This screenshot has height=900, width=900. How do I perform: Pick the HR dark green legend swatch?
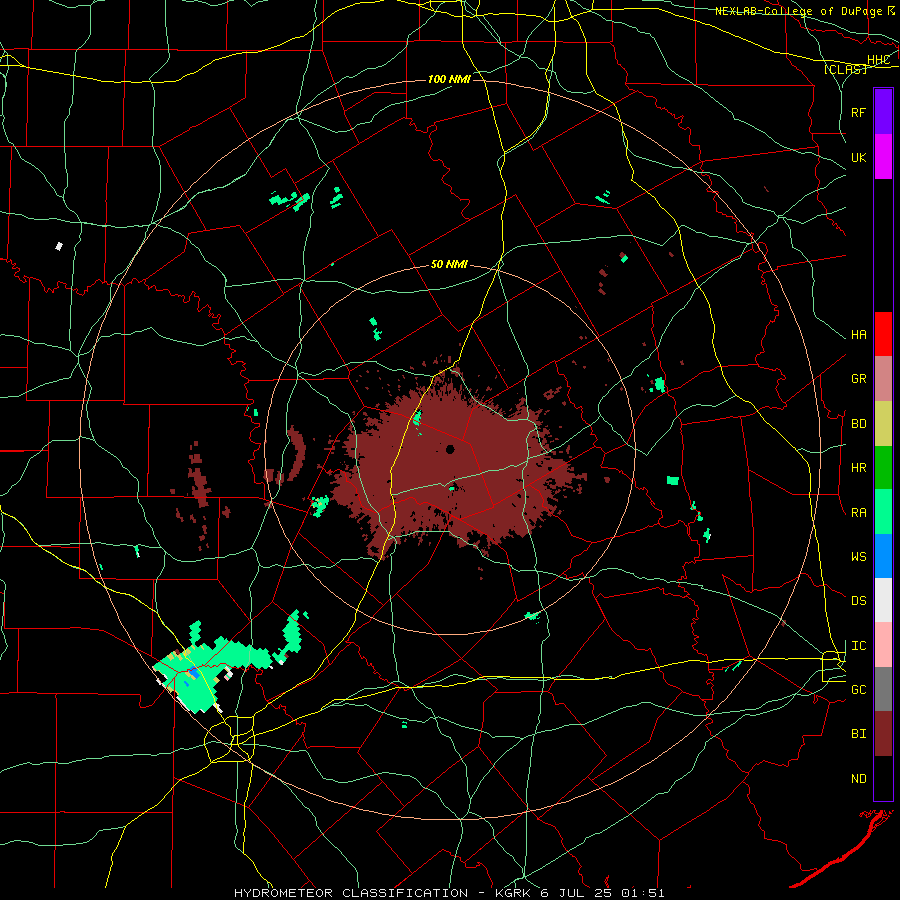[x=883, y=468]
